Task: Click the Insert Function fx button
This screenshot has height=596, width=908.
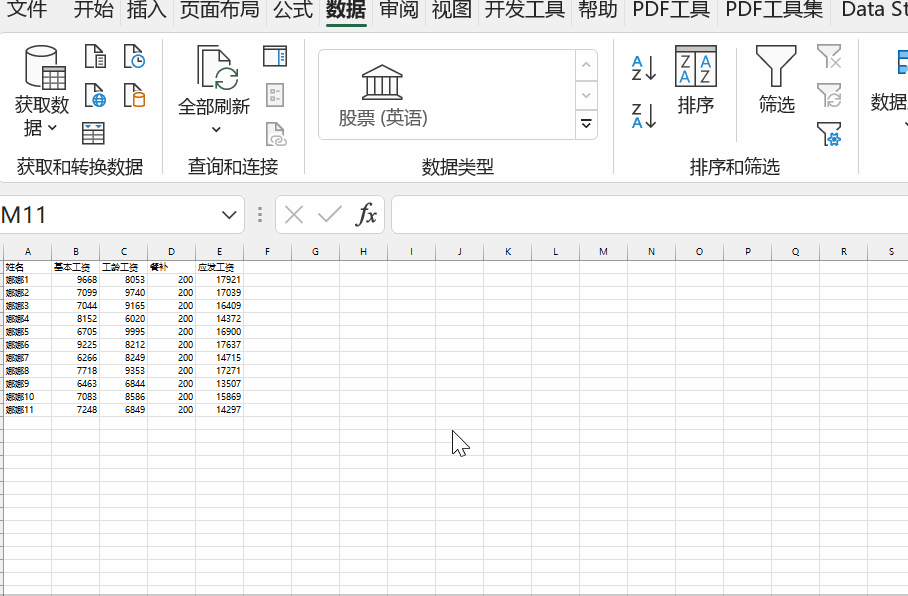Action: pyautogui.click(x=366, y=215)
